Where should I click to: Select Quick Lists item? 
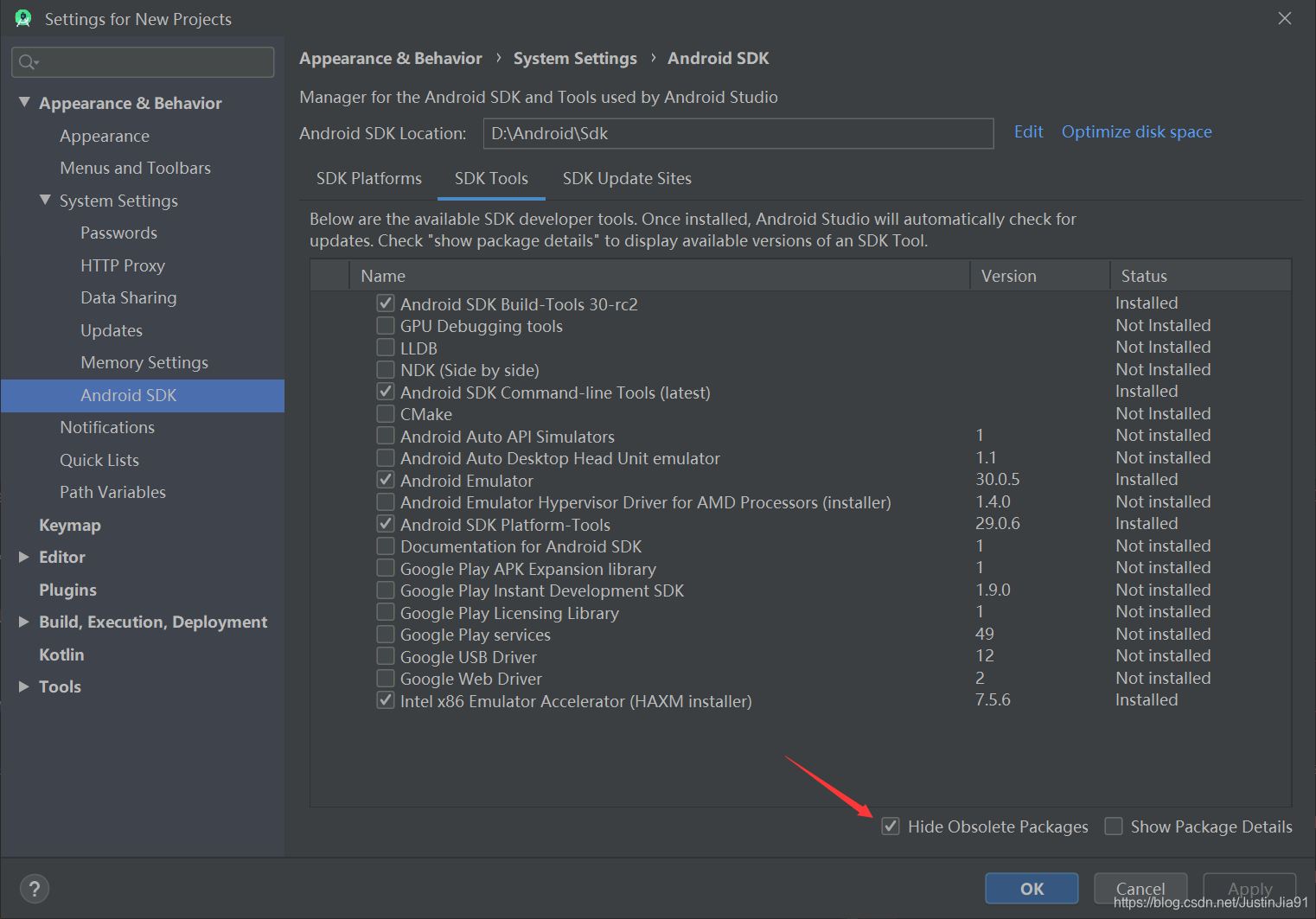[99, 460]
